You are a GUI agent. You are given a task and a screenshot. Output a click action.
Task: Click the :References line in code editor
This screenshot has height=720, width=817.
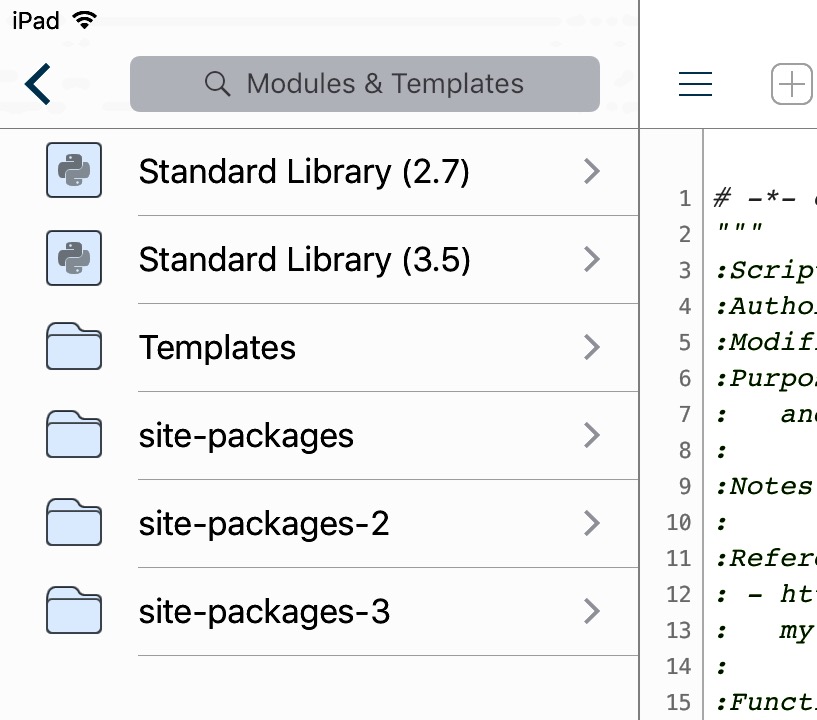point(766,558)
